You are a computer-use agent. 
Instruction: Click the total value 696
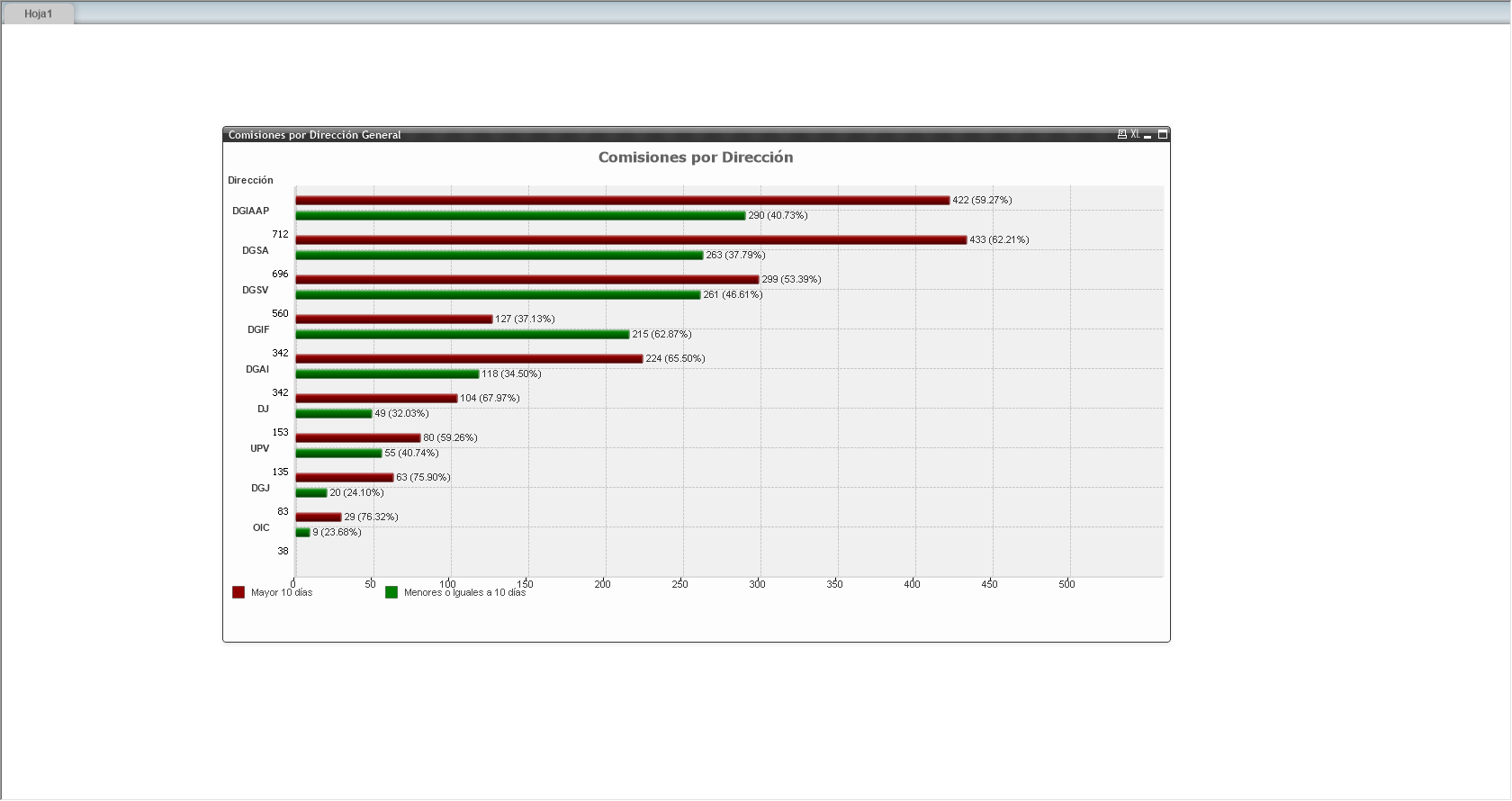click(280, 274)
